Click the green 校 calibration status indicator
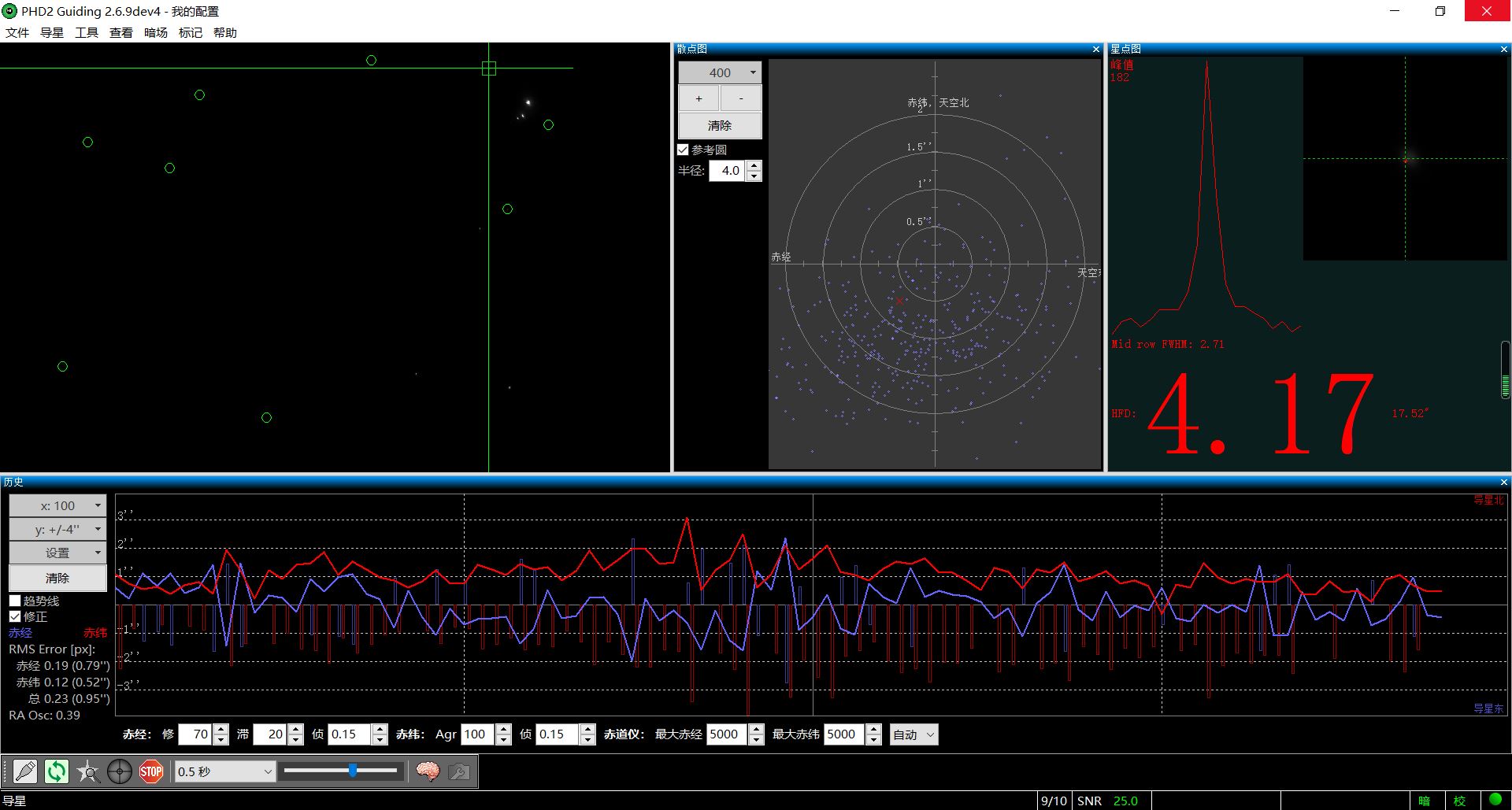 pos(1459,801)
